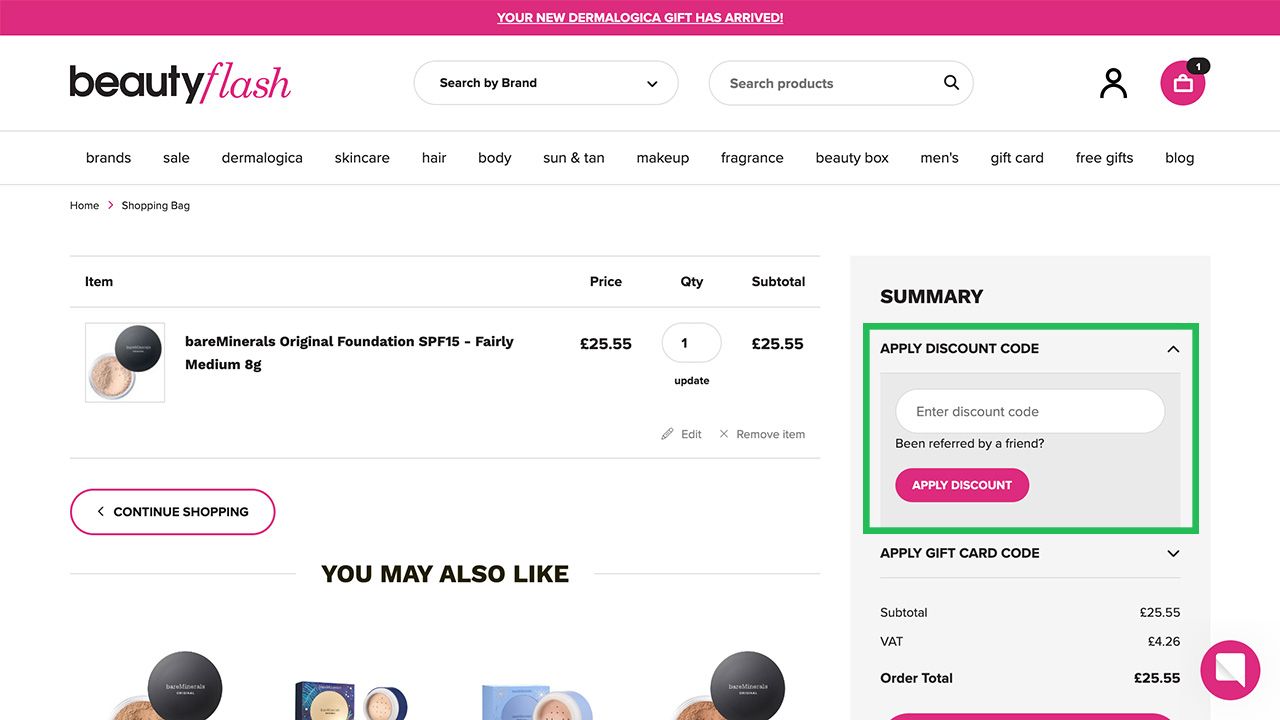This screenshot has height=720, width=1280.
Task: Open the Dermalogica gift banner link
Action: pyautogui.click(x=639, y=17)
